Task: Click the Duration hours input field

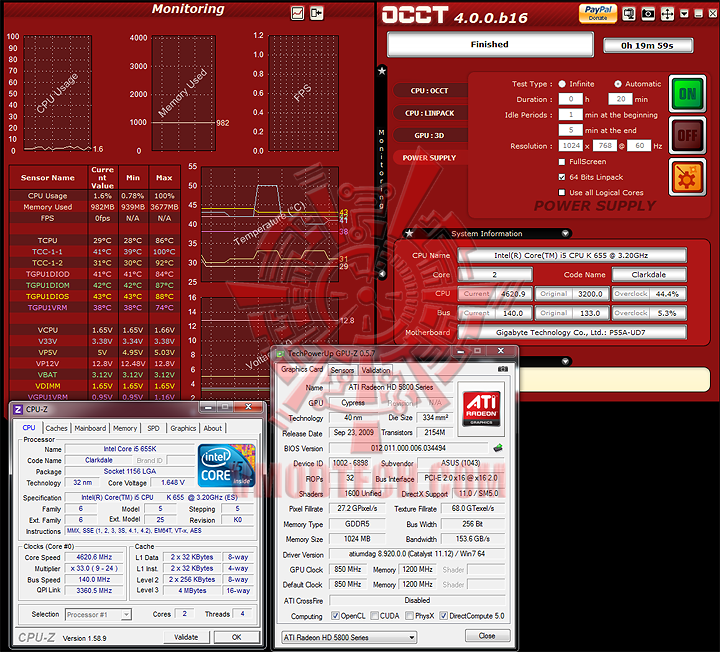Action: tap(571, 99)
